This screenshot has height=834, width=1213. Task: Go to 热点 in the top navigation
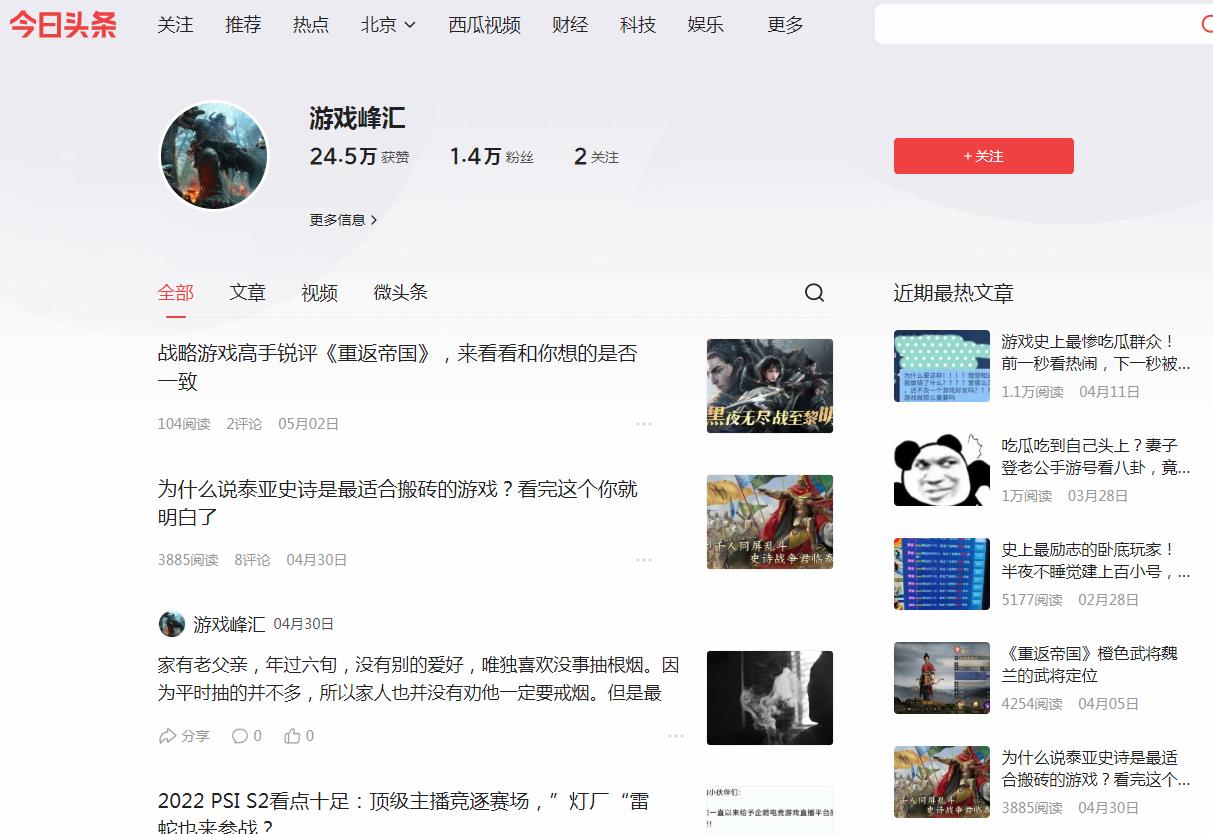(x=311, y=25)
